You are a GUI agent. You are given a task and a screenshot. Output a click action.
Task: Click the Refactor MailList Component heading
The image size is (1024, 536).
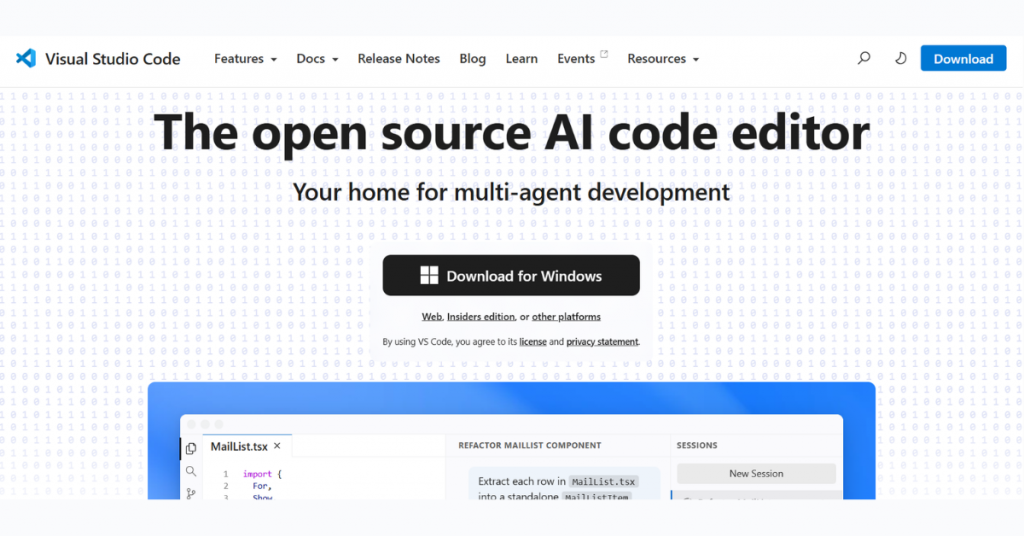pyautogui.click(x=530, y=445)
